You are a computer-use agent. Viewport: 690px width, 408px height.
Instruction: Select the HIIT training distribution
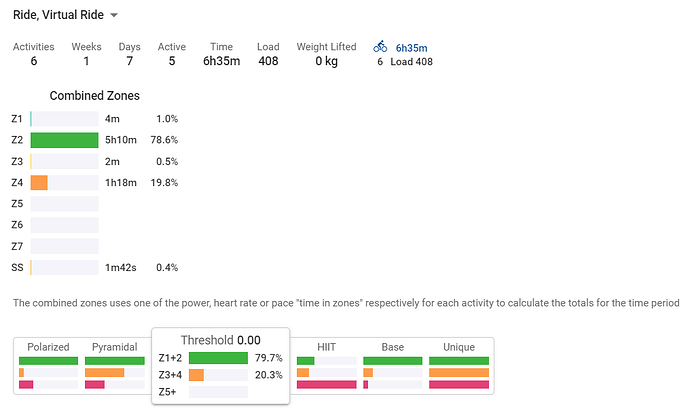pyautogui.click(x=327, y=366)
